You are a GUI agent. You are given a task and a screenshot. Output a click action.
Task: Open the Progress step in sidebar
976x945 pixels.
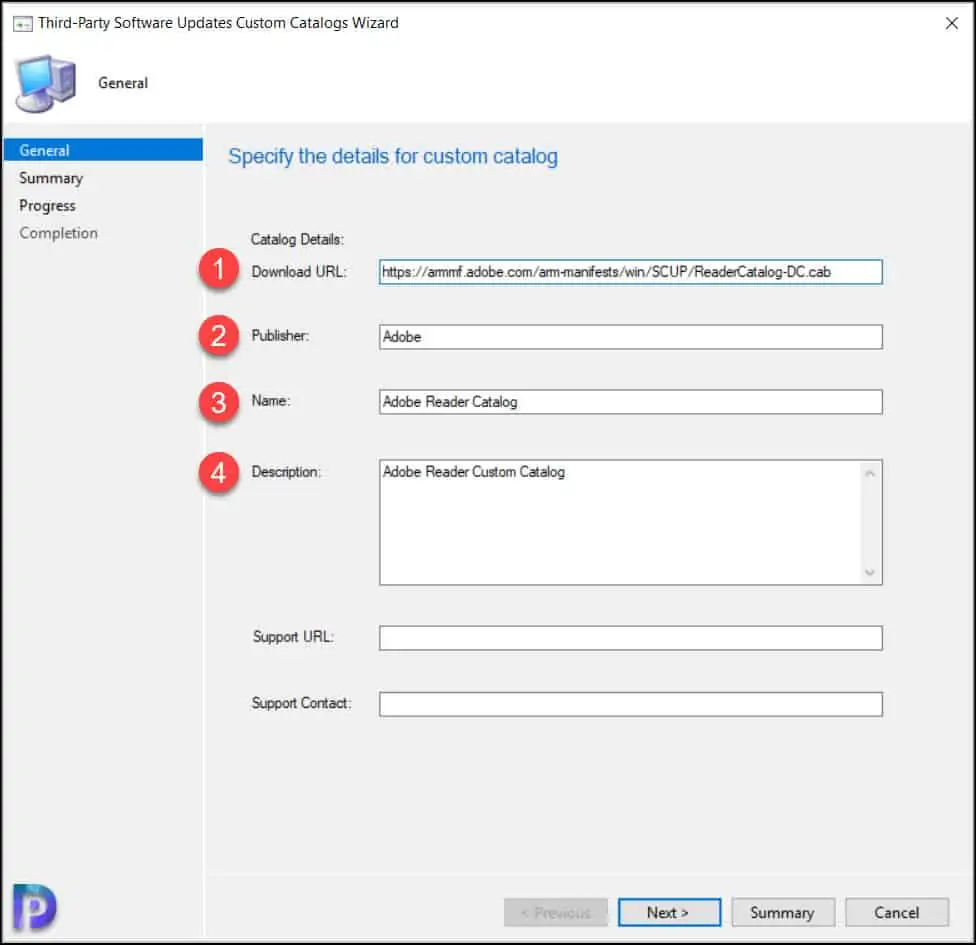47,205
